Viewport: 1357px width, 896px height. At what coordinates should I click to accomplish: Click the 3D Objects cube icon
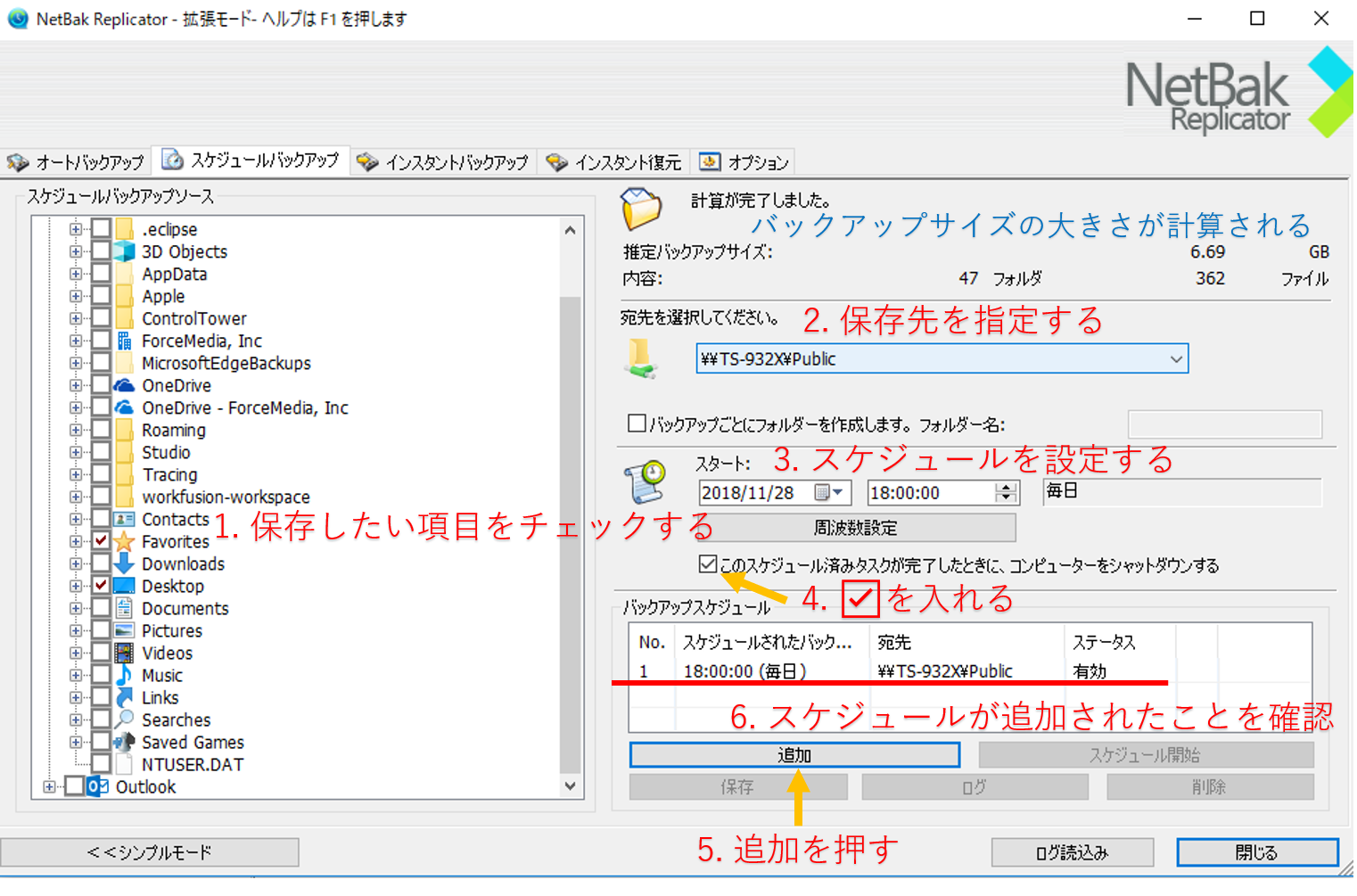tap(125, 251)
